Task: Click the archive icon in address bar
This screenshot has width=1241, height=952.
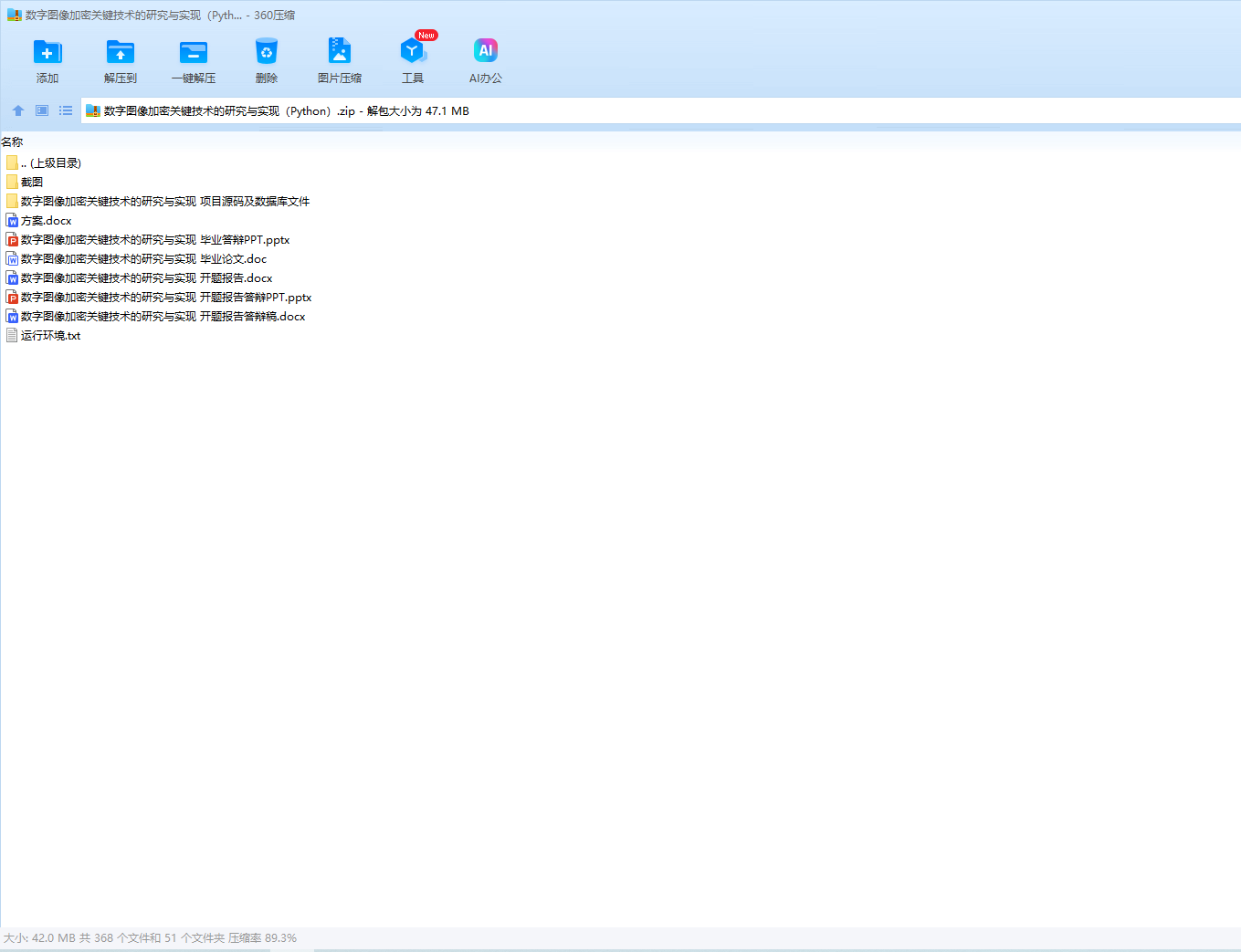Action: pos(92,110)
